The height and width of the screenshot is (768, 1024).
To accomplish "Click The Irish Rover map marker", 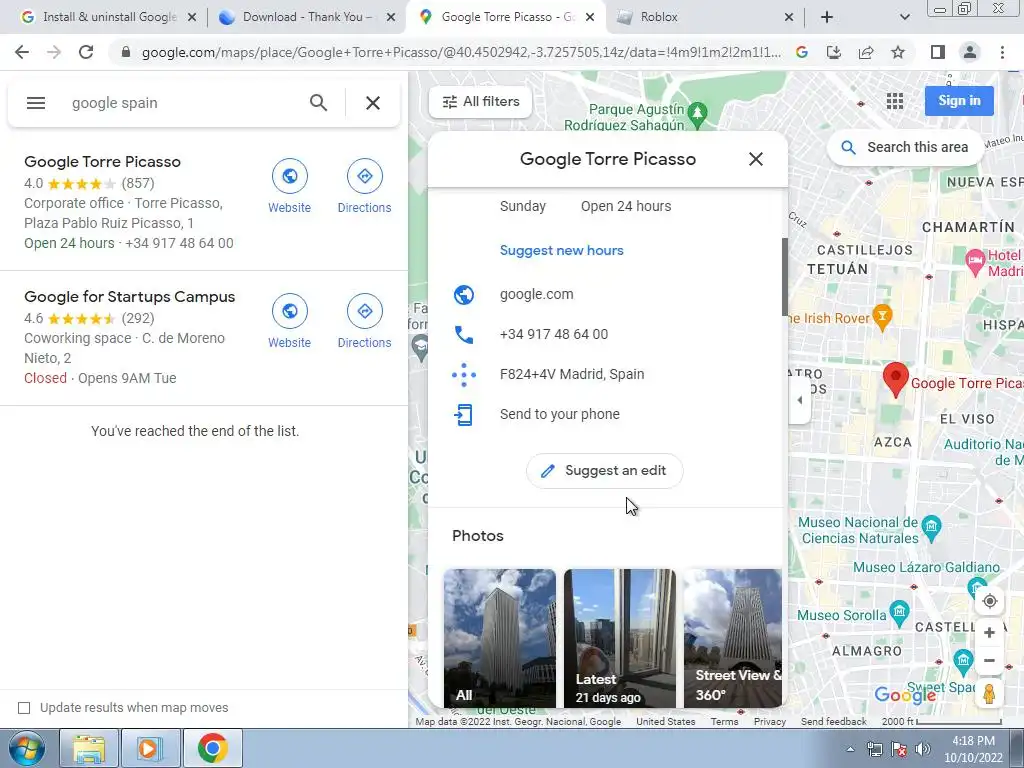I will click(882, 315).
